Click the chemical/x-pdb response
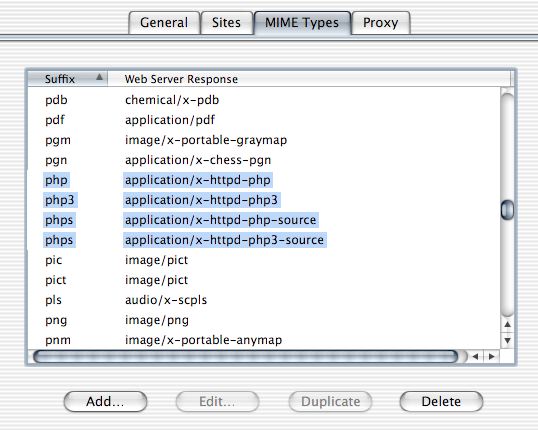Screen dimensions: 538x430 click(x=172, y=100)
